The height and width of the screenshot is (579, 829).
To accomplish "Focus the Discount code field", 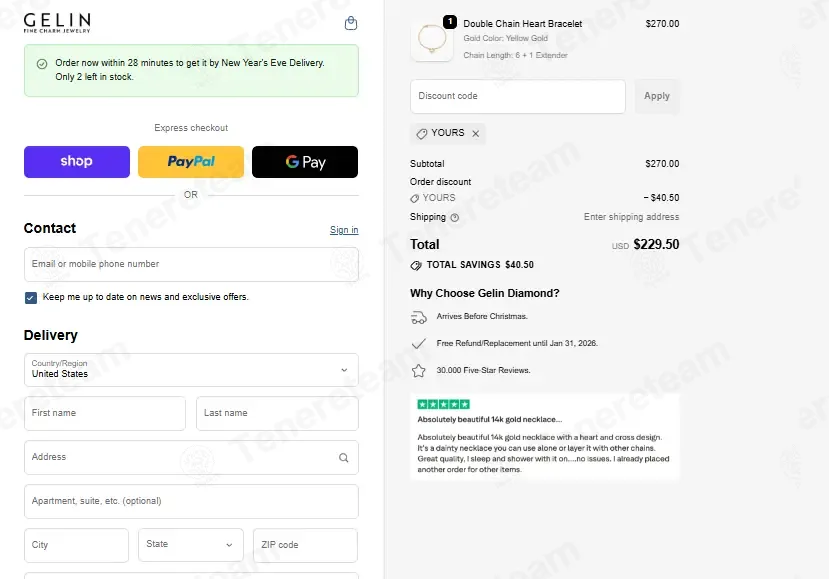I will pyautogui.click(x=518, y=96).
